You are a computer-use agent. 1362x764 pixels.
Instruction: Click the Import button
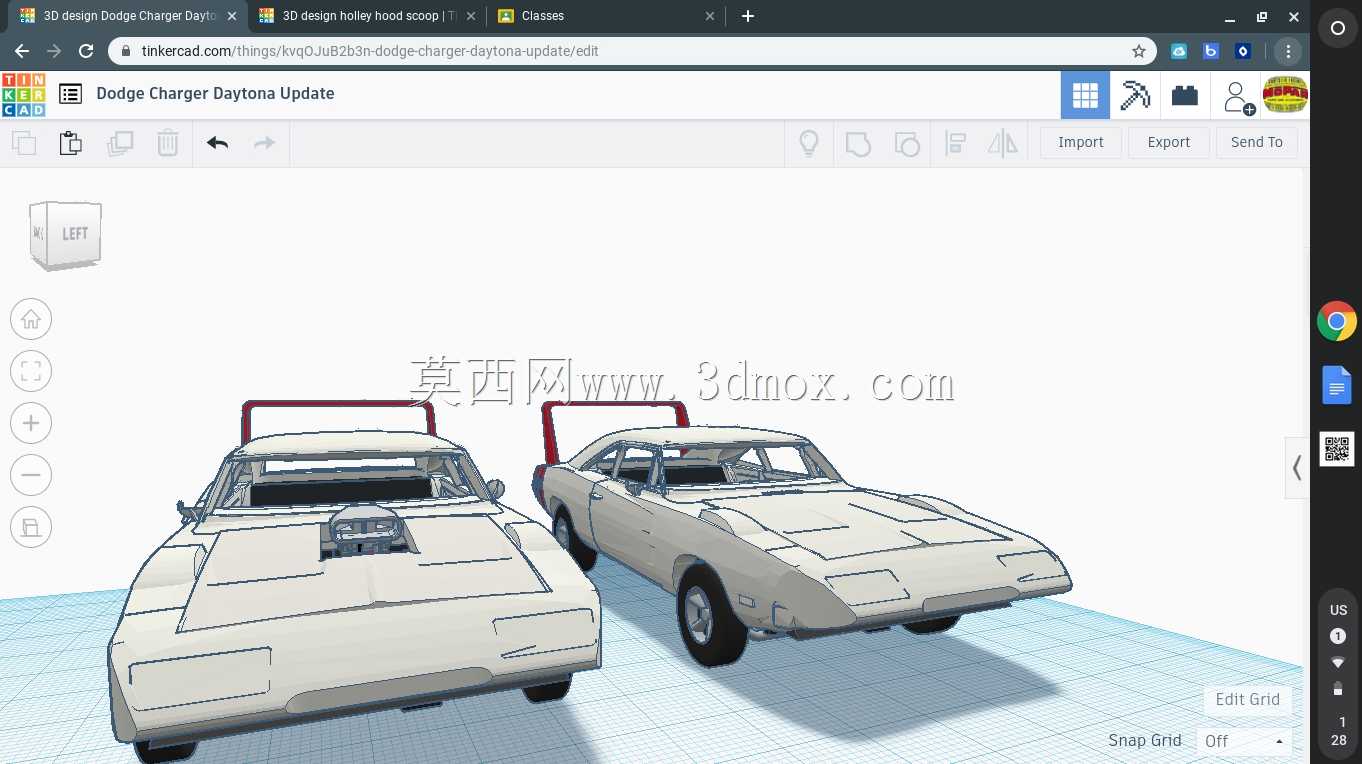pyautogui.click(x=1081, y=143)
